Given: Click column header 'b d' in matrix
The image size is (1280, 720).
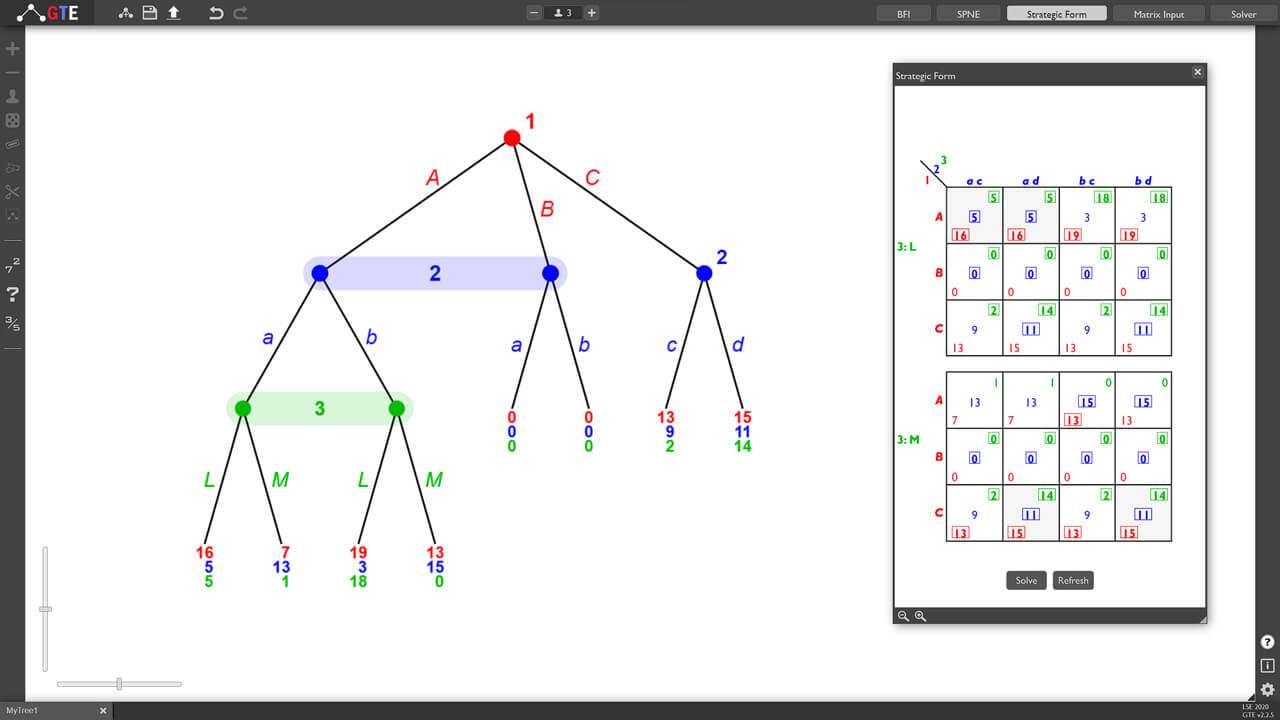Looking at the screenshot, I should click(x=1143, y=180).
